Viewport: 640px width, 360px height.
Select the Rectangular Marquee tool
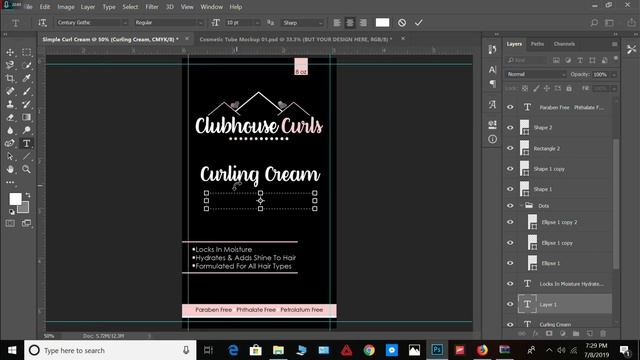(x=27, y=52)
